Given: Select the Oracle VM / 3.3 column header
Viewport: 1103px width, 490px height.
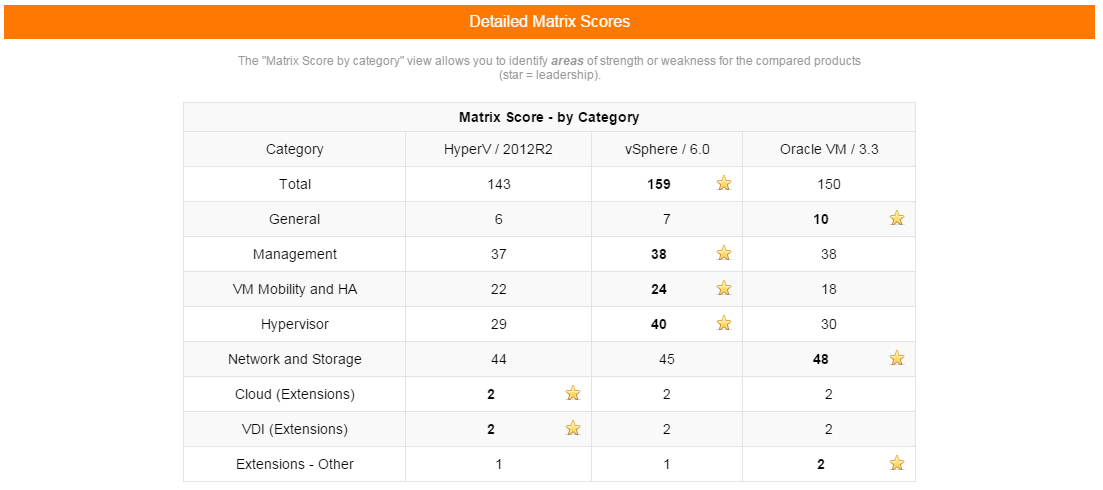Looking at the screenshot, I should click(x=829, y=149).
